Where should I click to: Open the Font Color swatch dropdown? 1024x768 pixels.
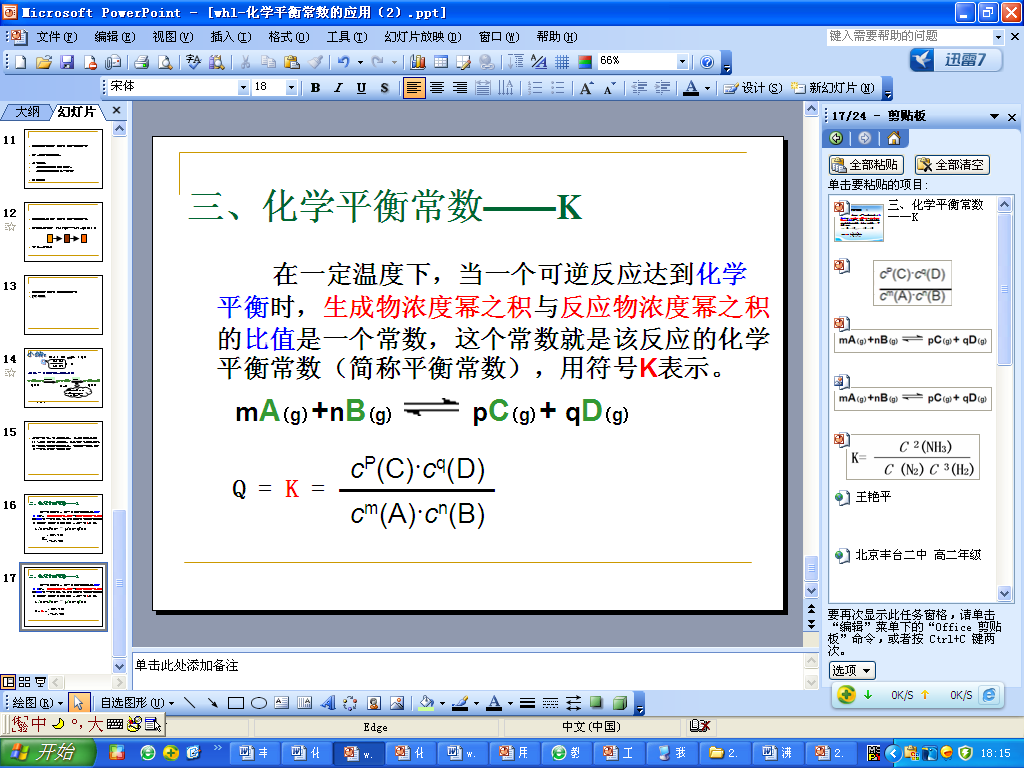point(705,87)
